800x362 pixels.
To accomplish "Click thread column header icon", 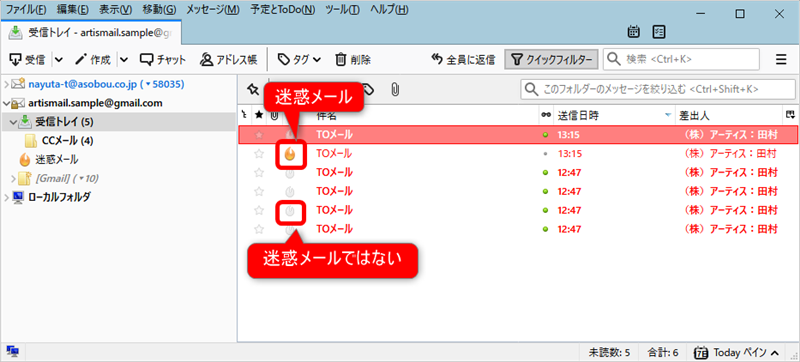I will 244,116.
